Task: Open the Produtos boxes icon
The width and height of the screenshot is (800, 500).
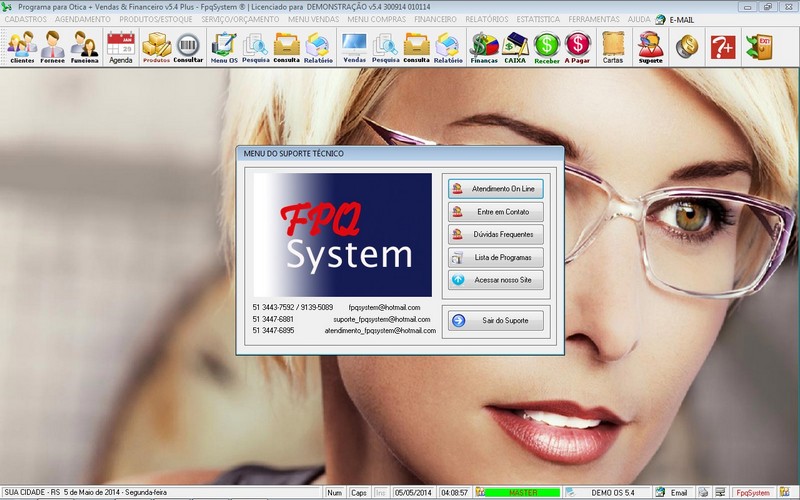Action: pos(156,46)
